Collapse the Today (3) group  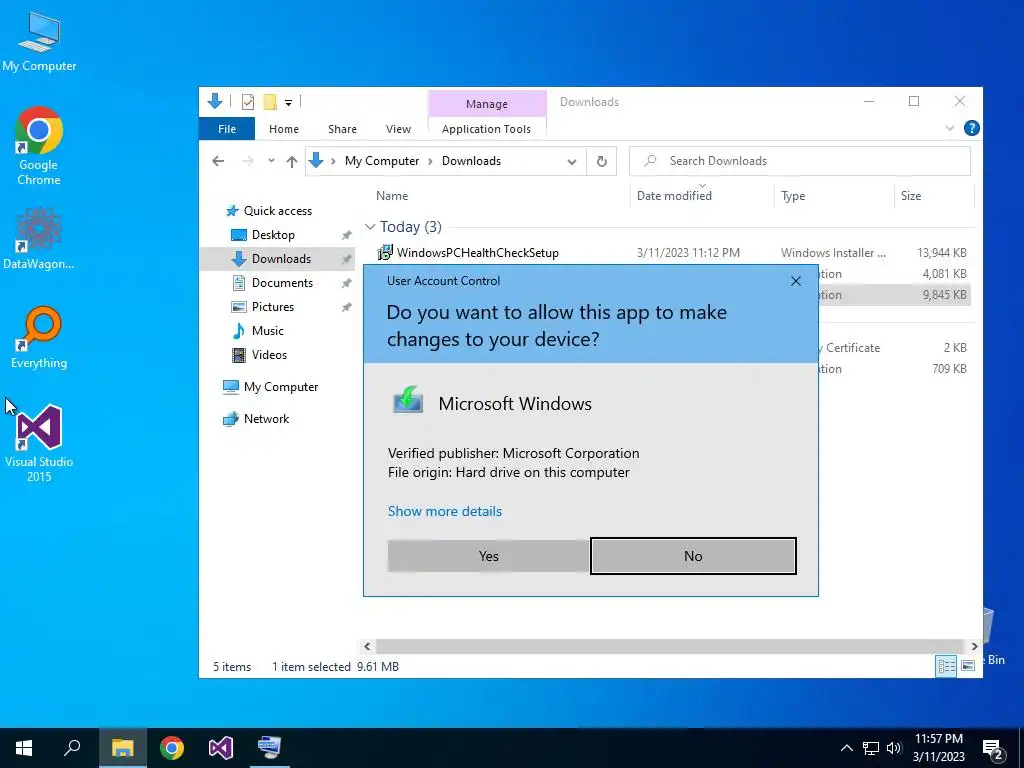(370, 227)
